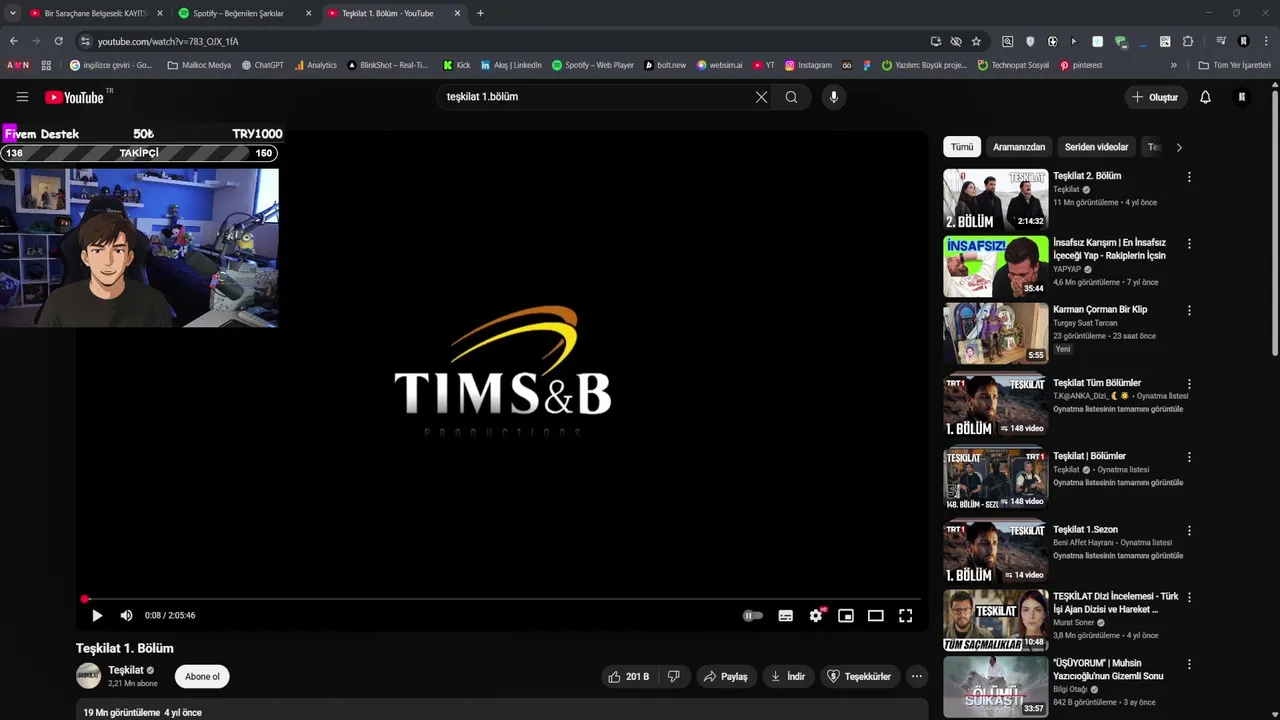1280x720 pixels.
Task: Open options menu for Karman Çorman Bir Klip
Action: coord(1189,311)
